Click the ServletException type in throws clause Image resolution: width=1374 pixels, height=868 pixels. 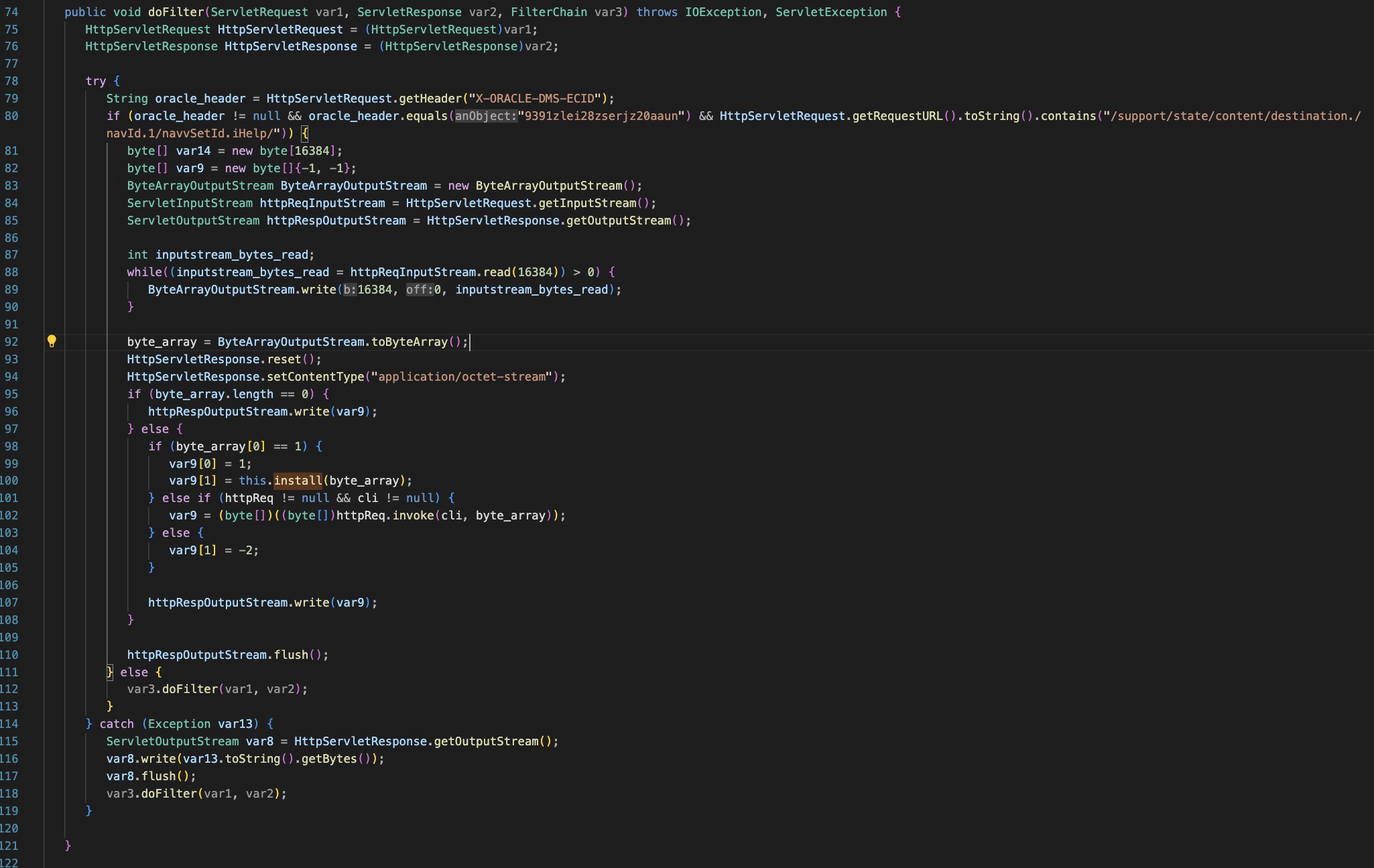pyautogui.click(x=830, y=12)
